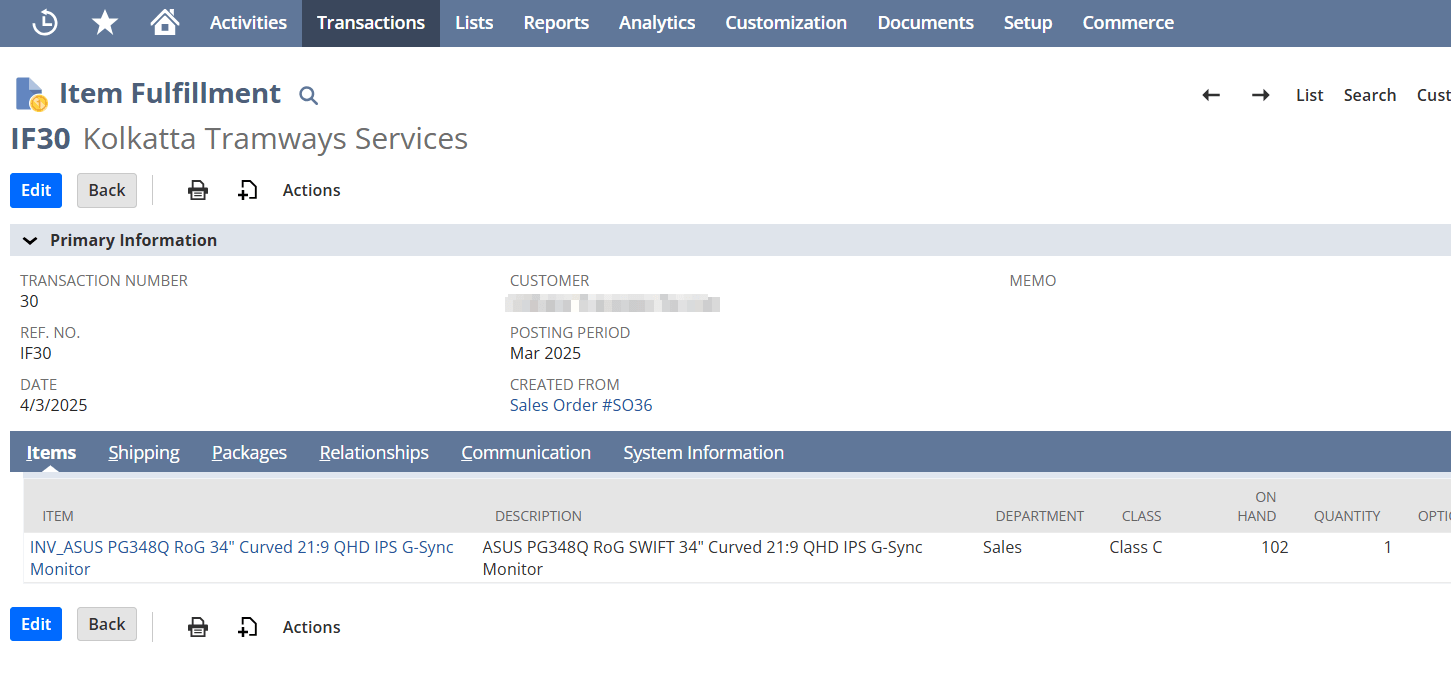This screenshot has height=678, width=1451.
Task: Go to previous record with the left arrow
Action: coord(1211,95)
